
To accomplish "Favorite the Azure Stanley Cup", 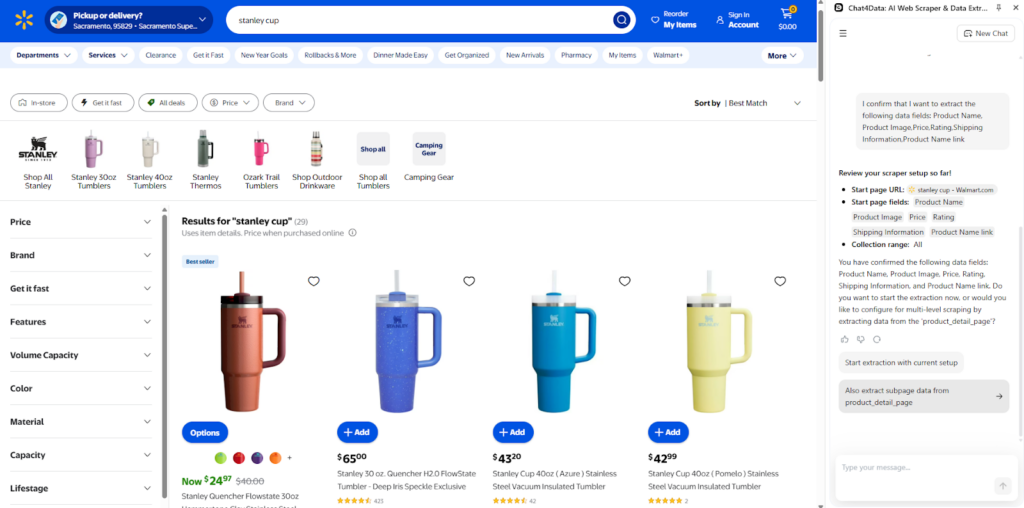I will (624, 281).
